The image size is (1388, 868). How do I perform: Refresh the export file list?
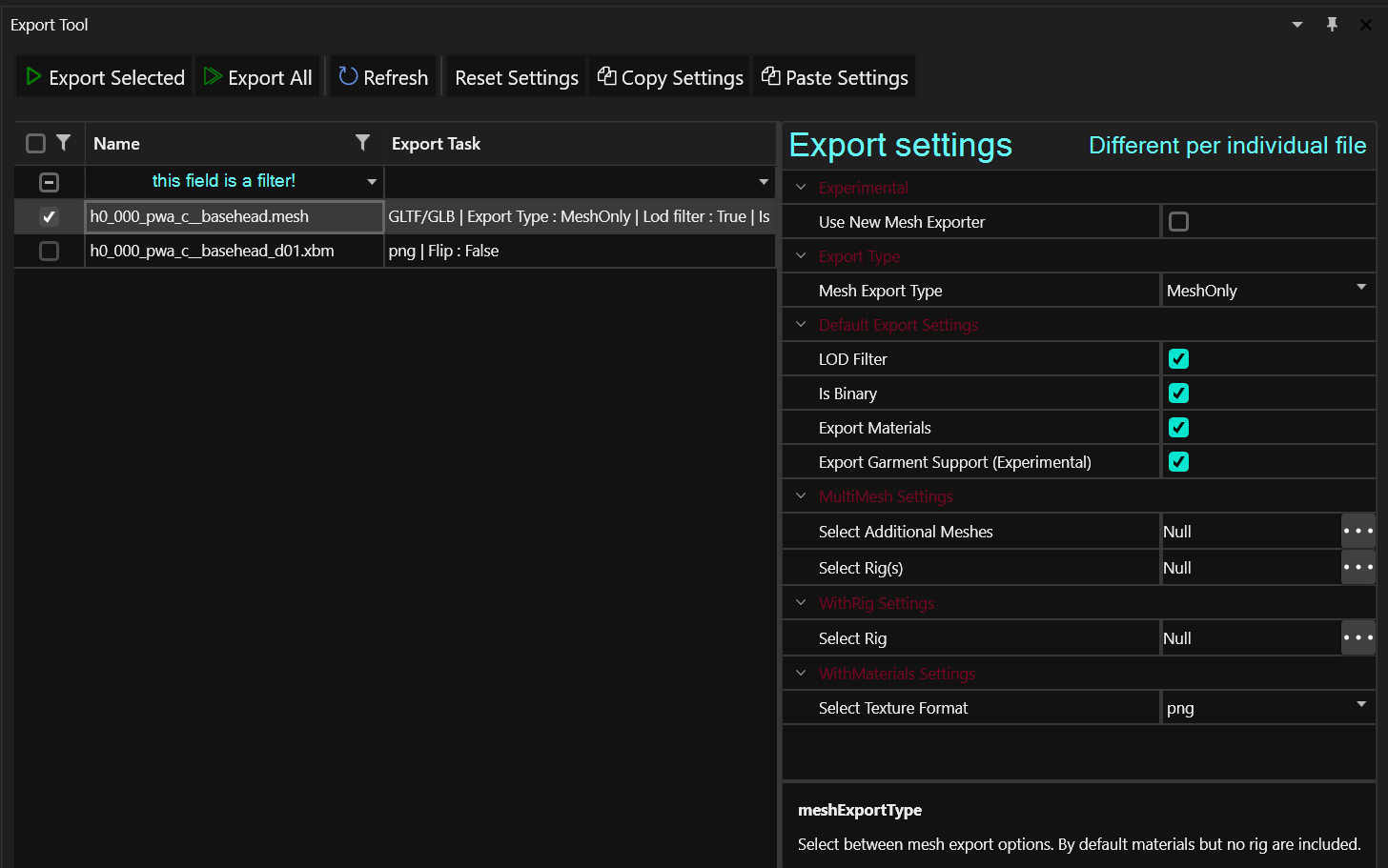[383, 77]
